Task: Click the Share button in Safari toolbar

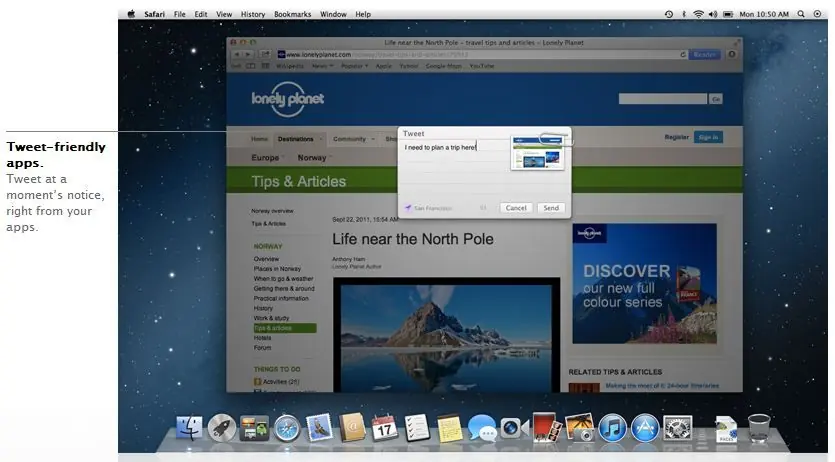Action: point(265,54)
